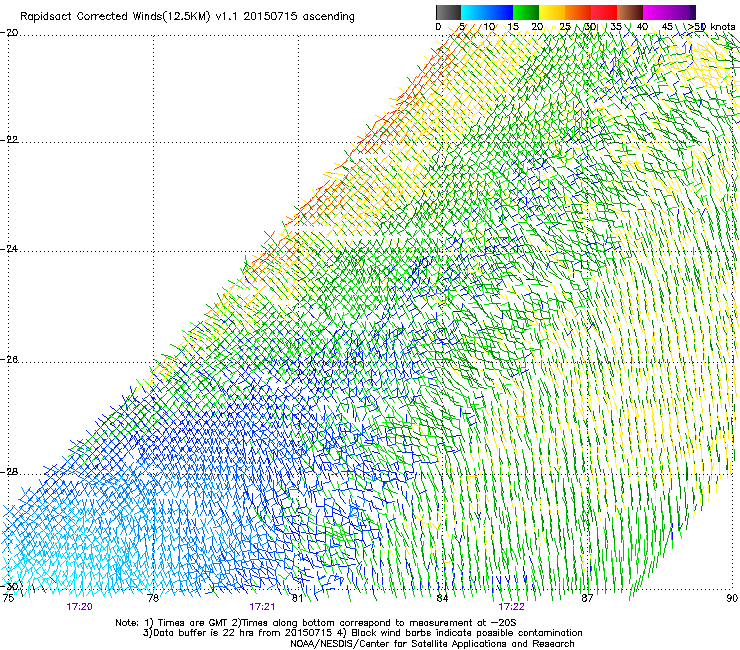The width and height of the screenshot is (740, 650).
Task: Click the yellow 20-25 knots legend swatch
Action: (x=552, y=12)
